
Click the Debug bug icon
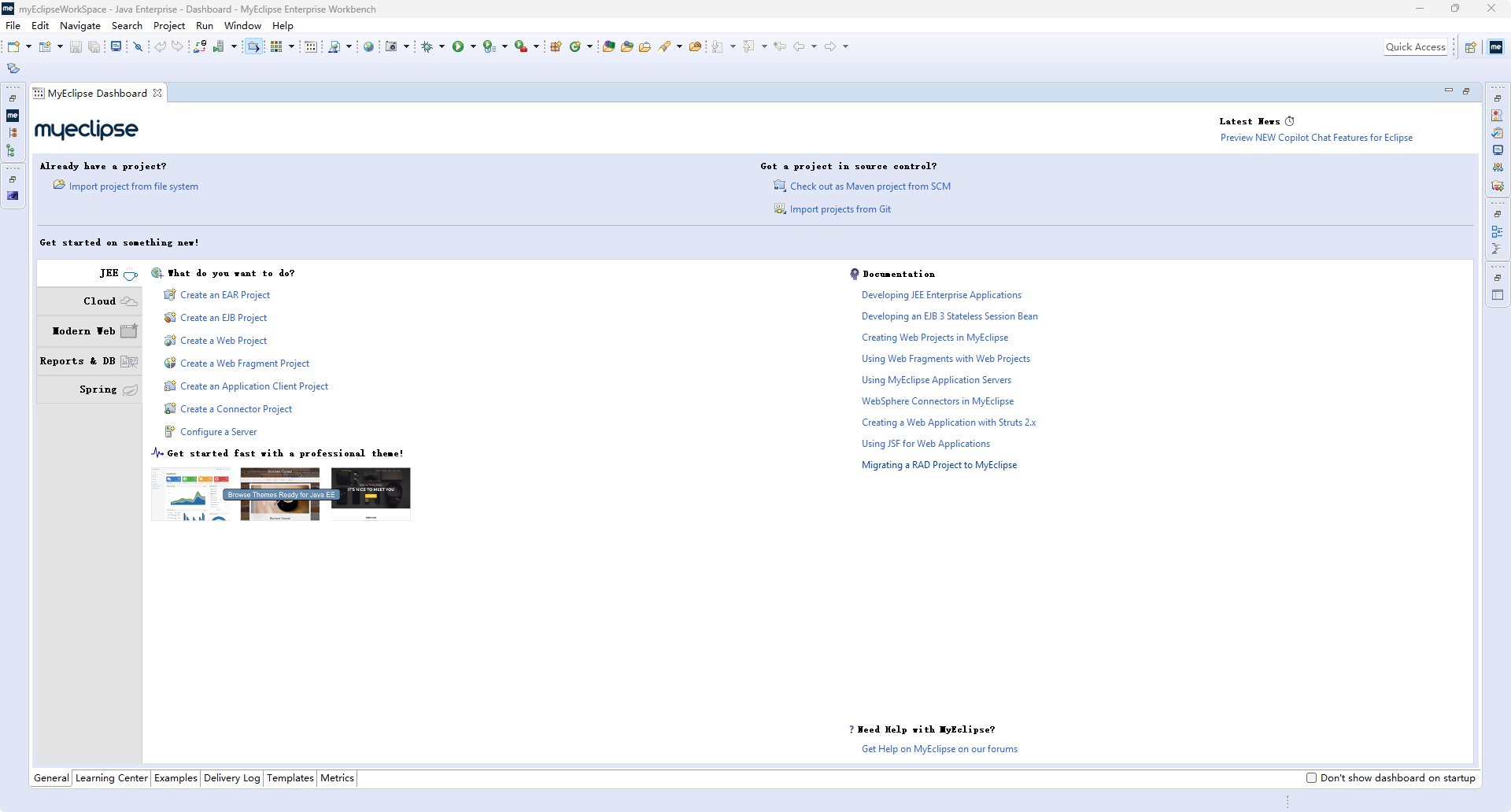(x=427, y=46)
